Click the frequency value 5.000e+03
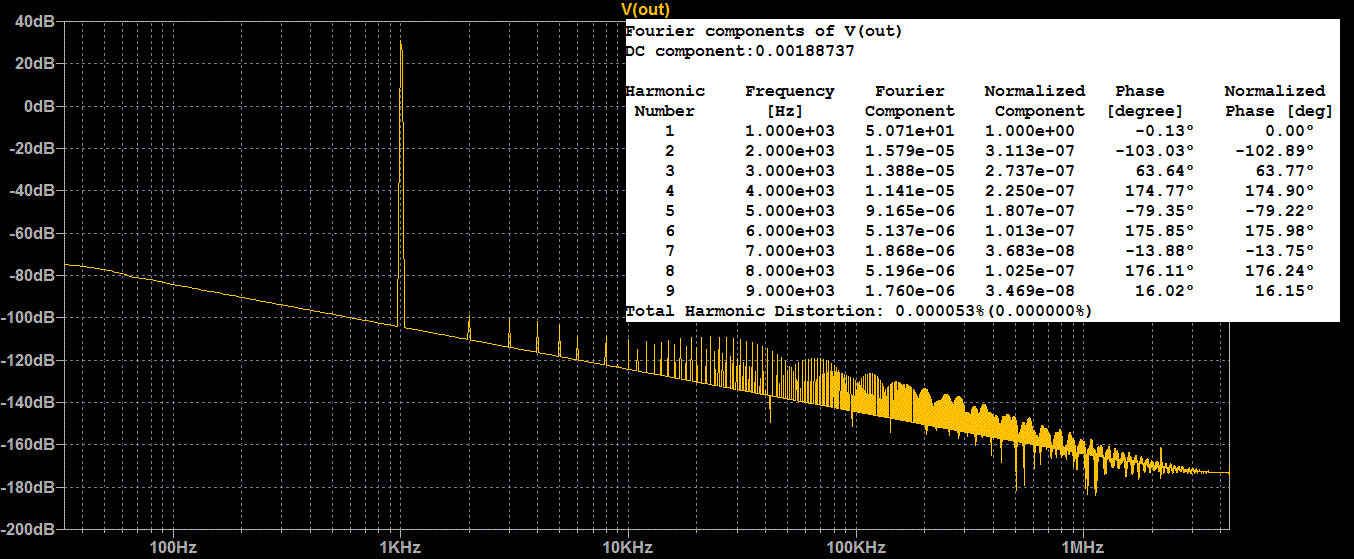 click(789, 211)
